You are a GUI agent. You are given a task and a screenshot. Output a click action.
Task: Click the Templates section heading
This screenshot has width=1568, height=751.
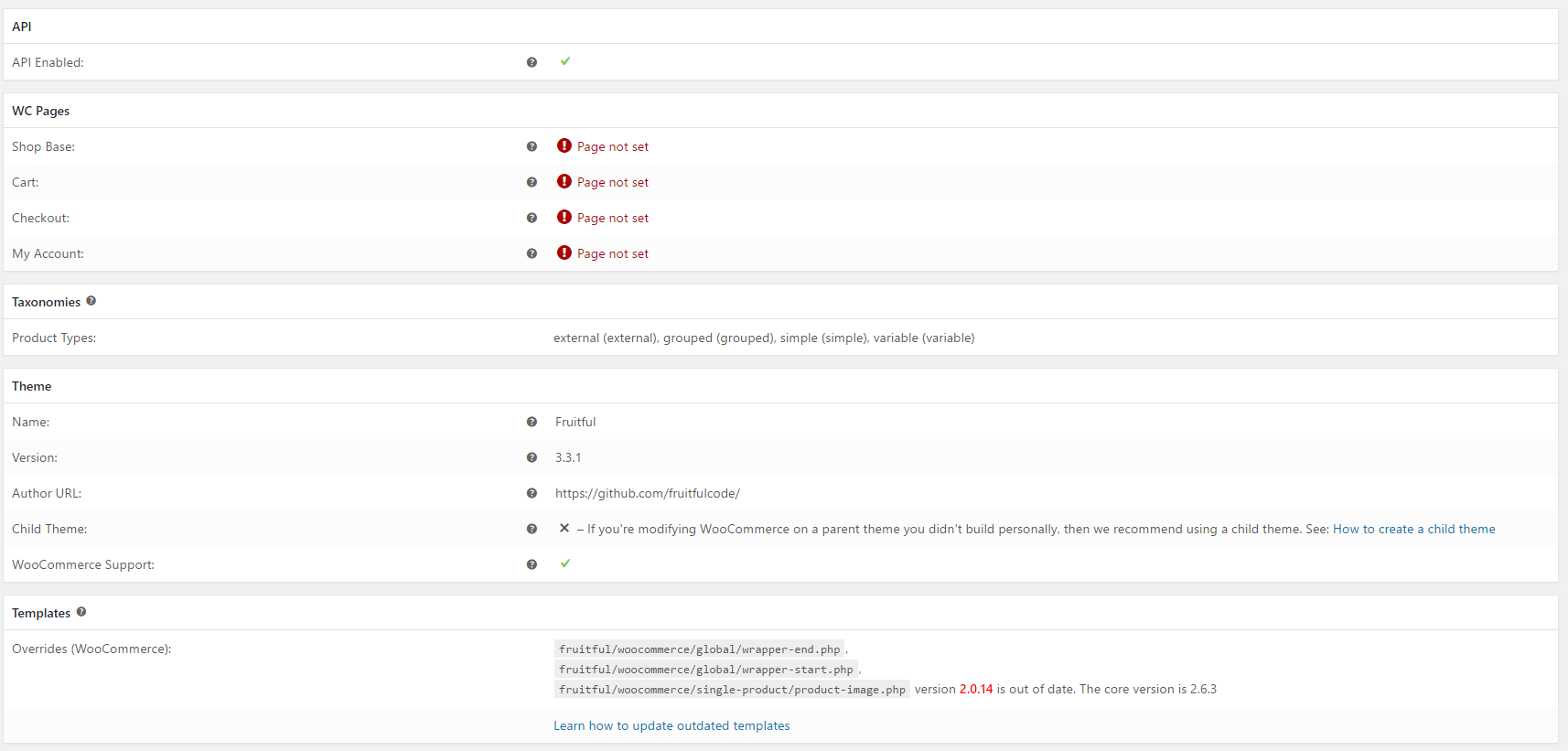pyautogui.click(x=41, y=613)
